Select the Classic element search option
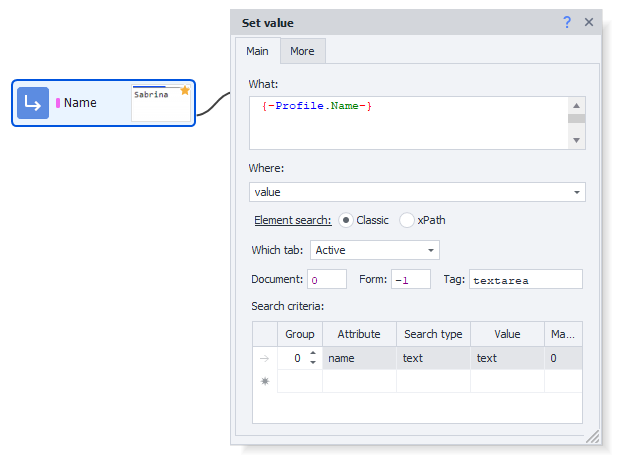 pos(347,220)
